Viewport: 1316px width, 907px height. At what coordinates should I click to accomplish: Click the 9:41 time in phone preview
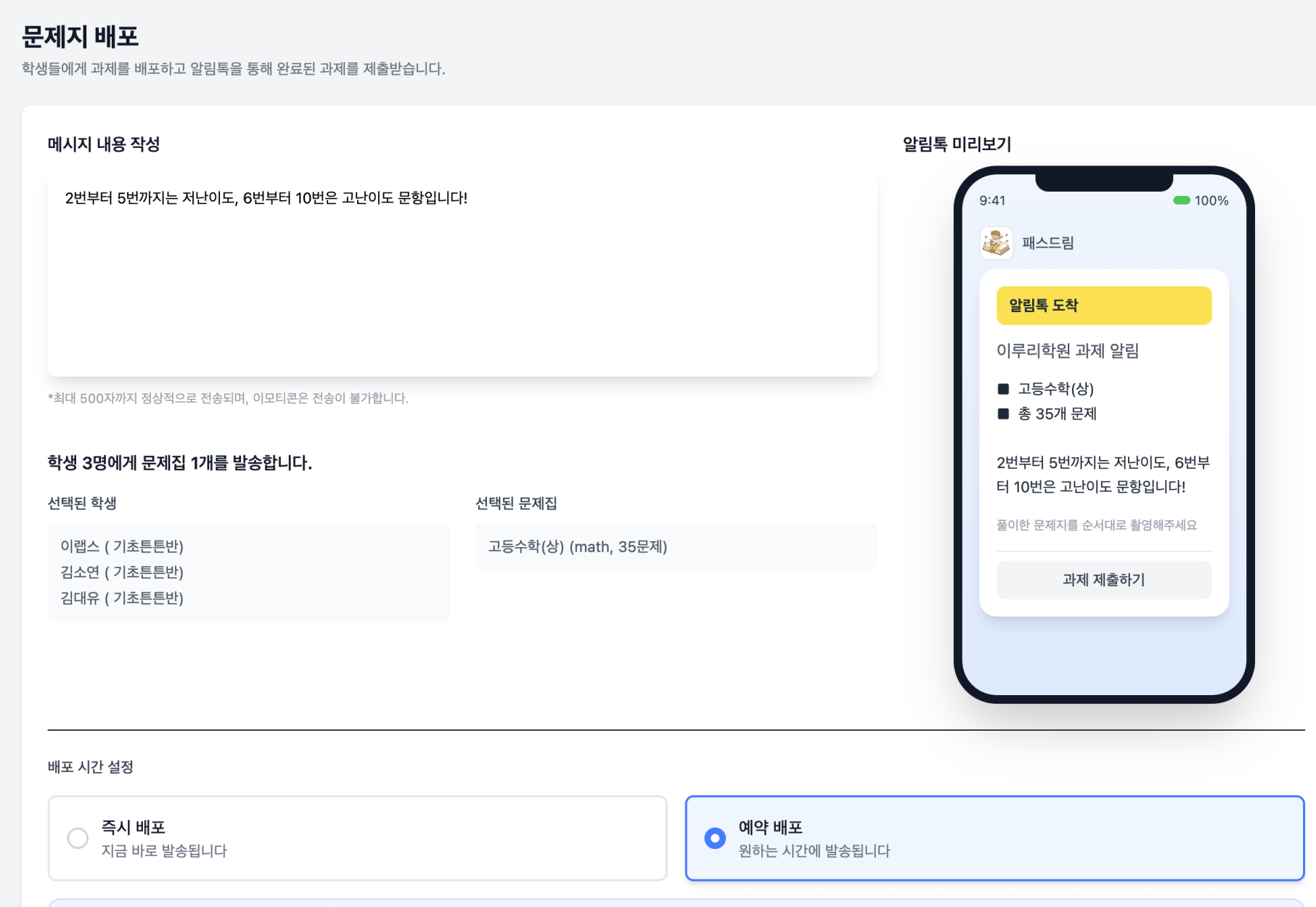point(992,200)
